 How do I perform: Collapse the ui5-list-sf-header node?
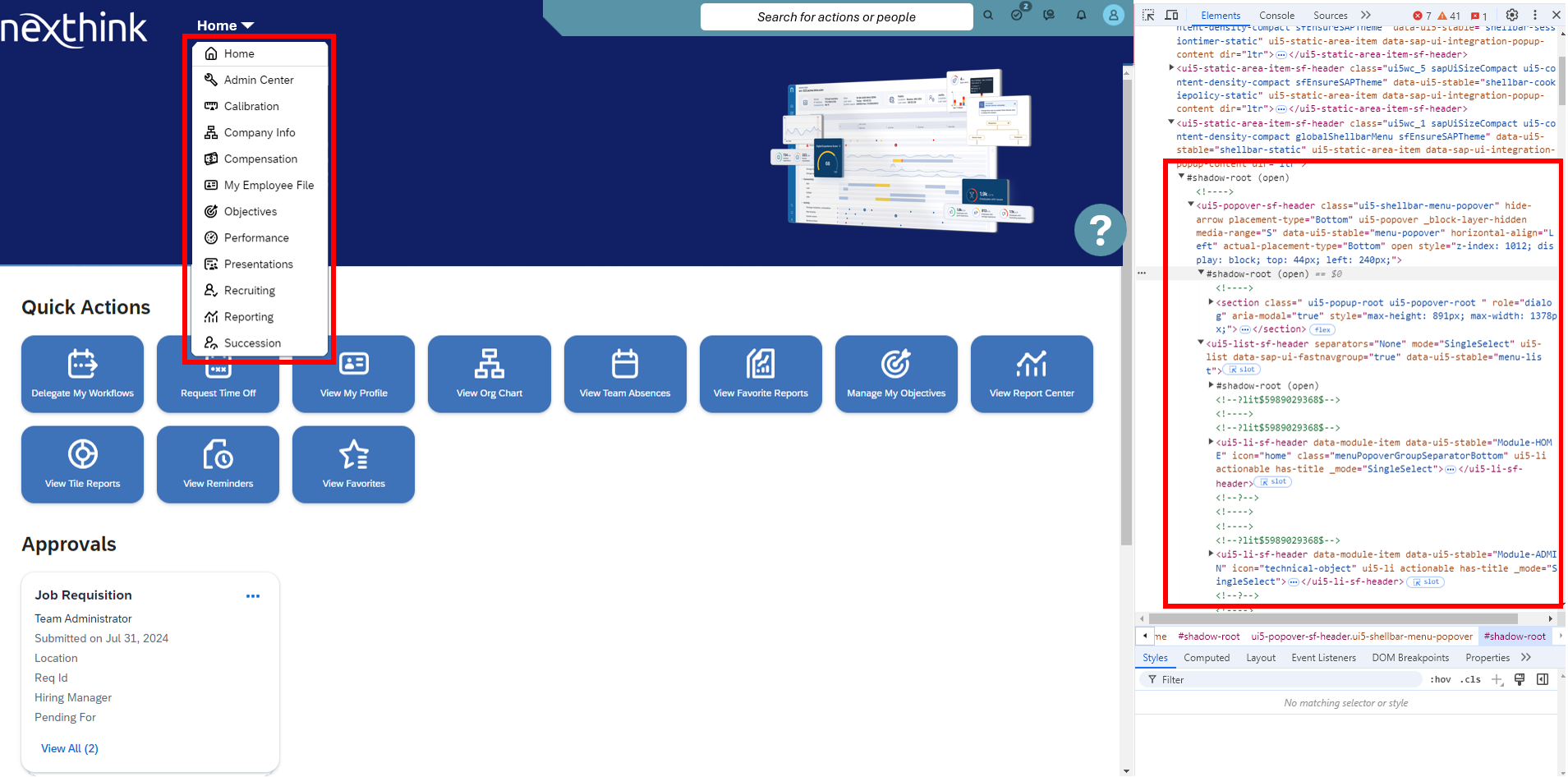[1201, 343]
